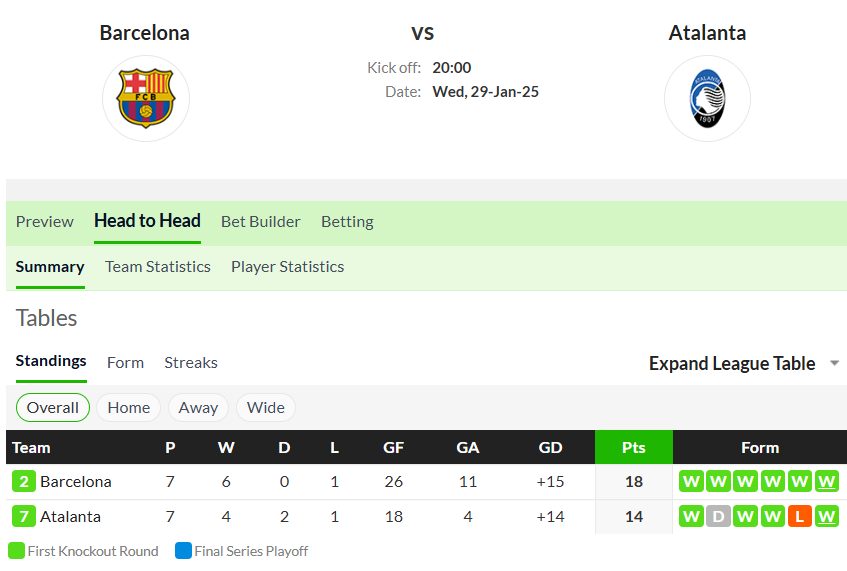This screenshot has height=571, width=847.
Task: Click the green First Knockout Round legend swatch
Action: [x=17, y=551]
